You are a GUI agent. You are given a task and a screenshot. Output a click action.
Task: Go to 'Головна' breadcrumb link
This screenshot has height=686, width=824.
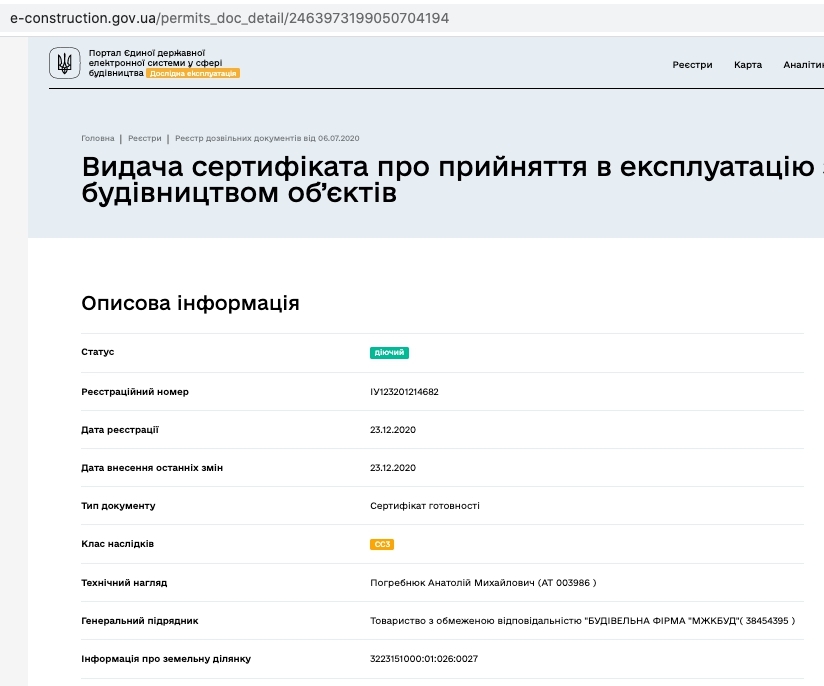tap(98, 138)
